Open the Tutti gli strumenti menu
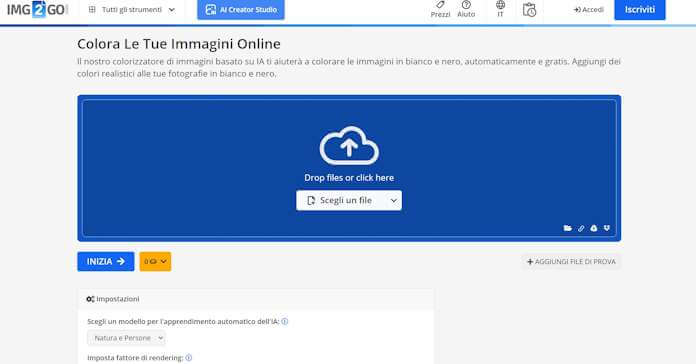696x364 pixels. (x=132, y=10)
